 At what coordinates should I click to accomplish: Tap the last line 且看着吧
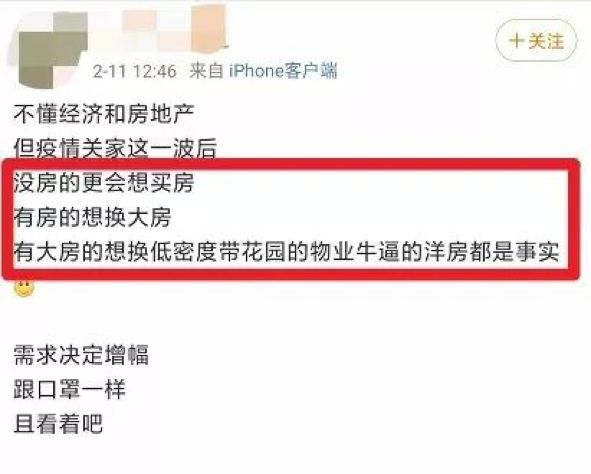[x=58, y=424]
